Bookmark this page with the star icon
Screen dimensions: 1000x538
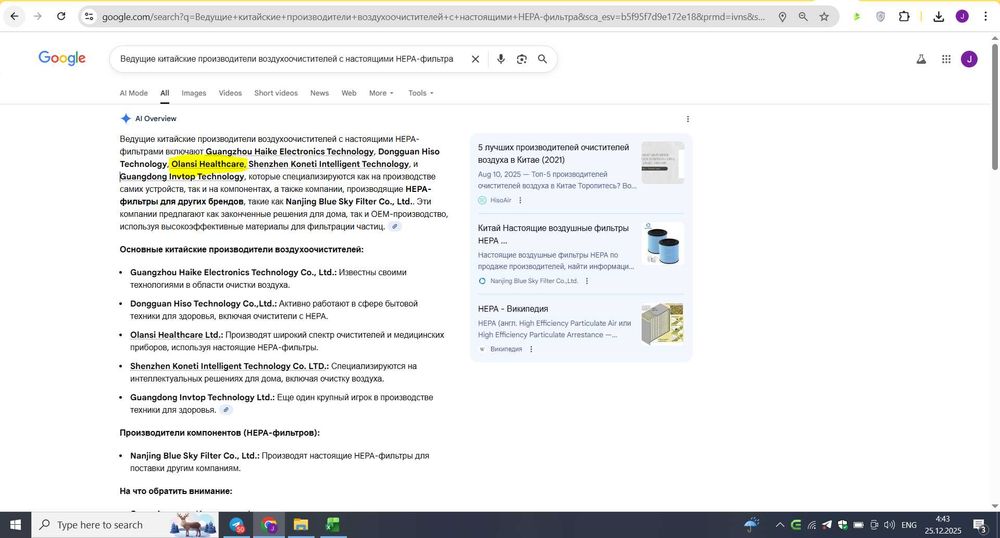click(x=824, y=17)
